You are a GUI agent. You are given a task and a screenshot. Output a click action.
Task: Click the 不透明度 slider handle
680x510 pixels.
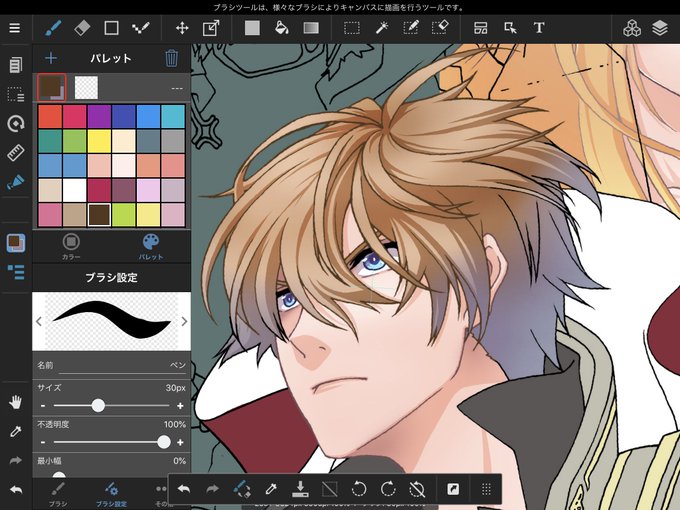(164, 442)
